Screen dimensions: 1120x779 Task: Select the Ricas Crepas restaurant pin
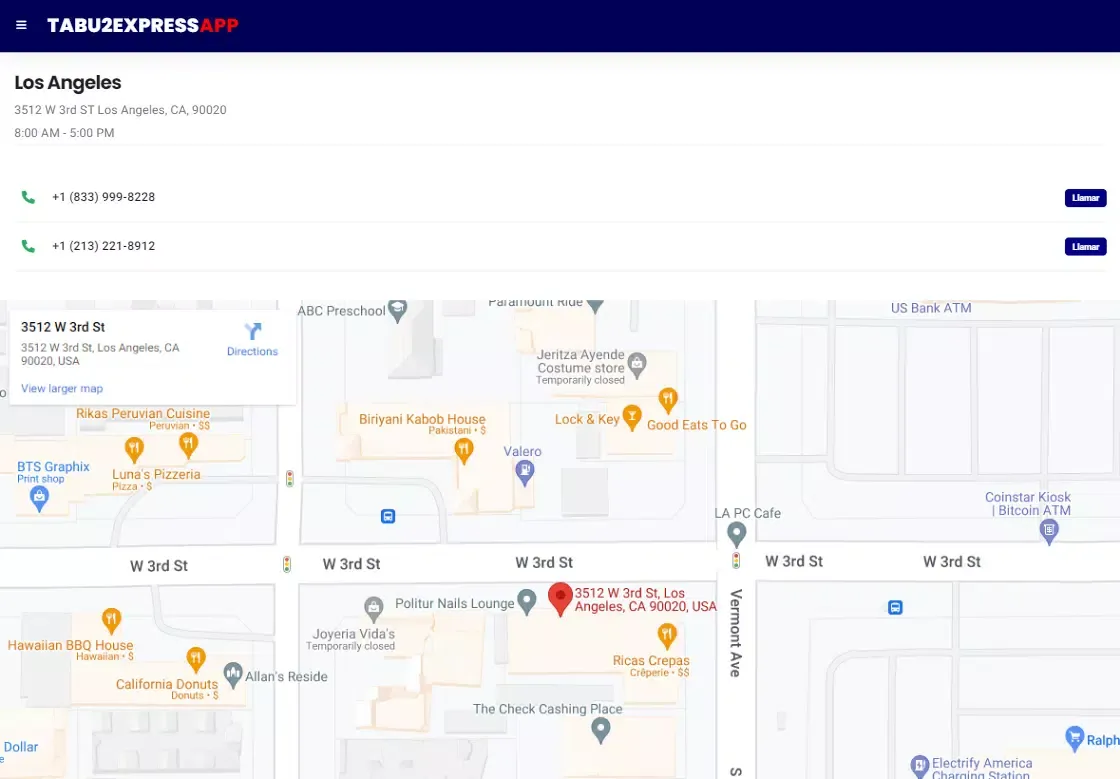pyautogui.click(x=666, y=635)
